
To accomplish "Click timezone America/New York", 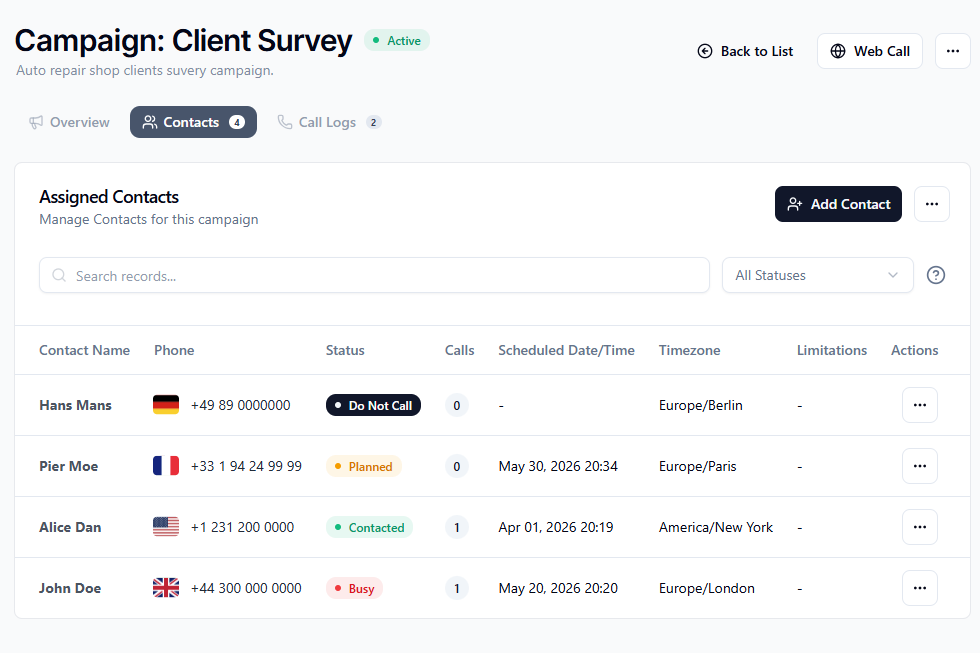I will point(716,527).
